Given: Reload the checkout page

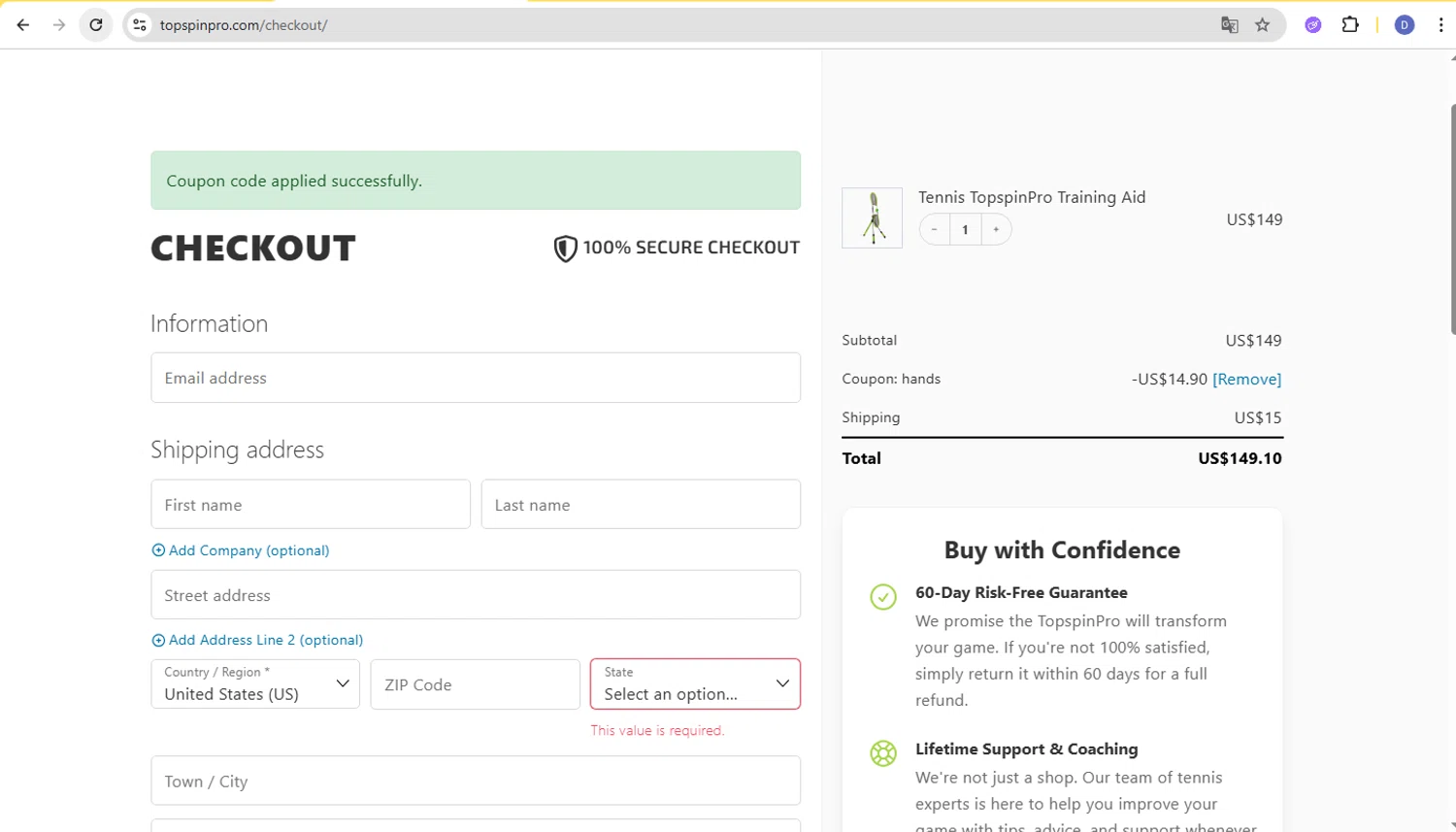Looking at the screenshot, I should 96,25.
